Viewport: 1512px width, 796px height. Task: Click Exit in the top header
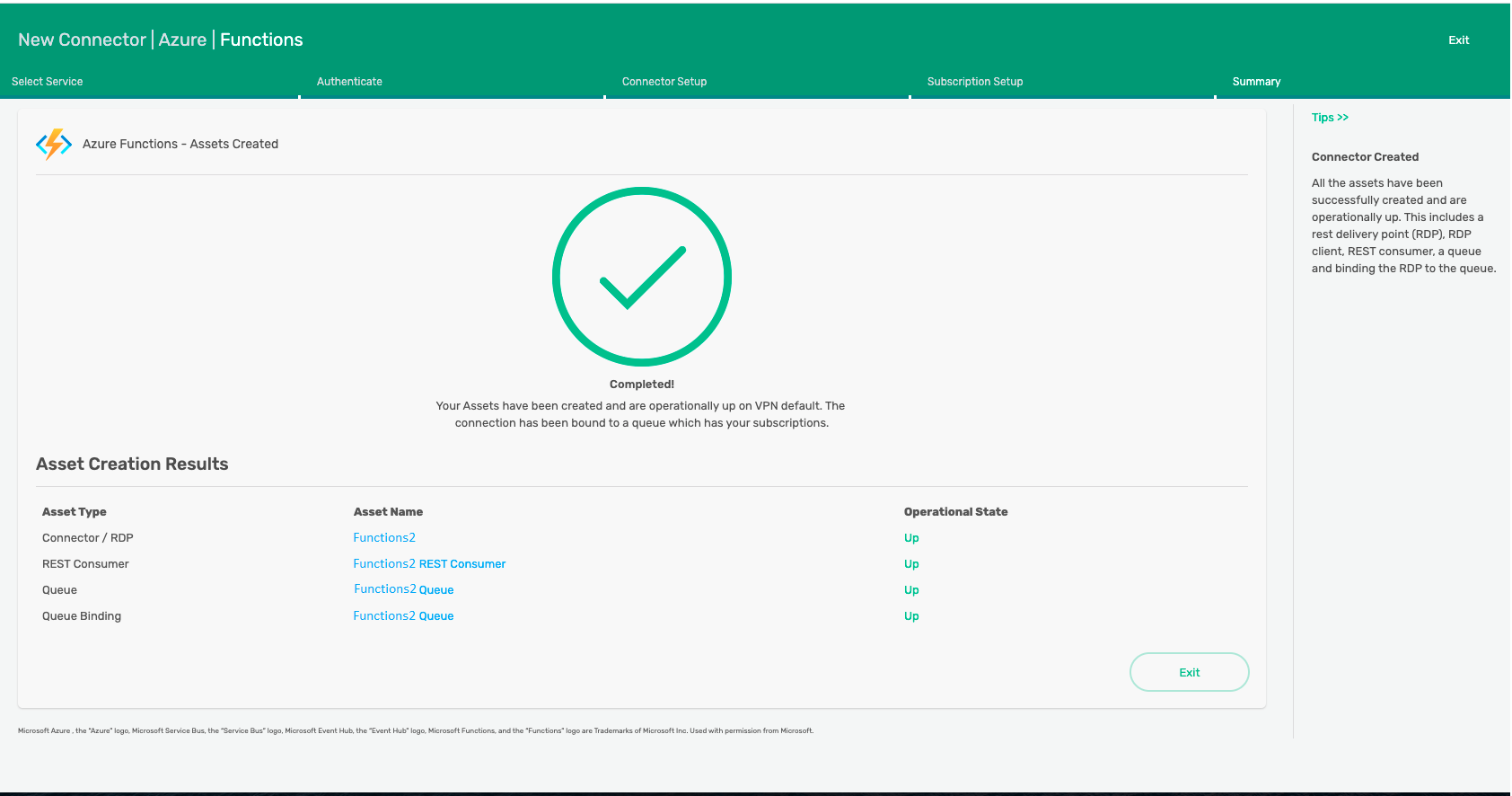(x=1458, y=40)
